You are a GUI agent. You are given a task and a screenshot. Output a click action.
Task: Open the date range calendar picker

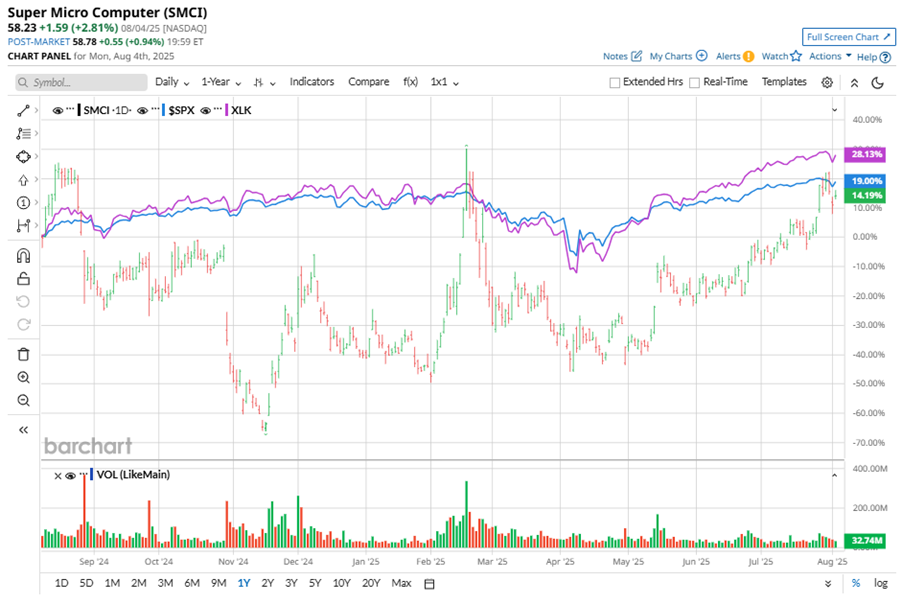(429, 584)
